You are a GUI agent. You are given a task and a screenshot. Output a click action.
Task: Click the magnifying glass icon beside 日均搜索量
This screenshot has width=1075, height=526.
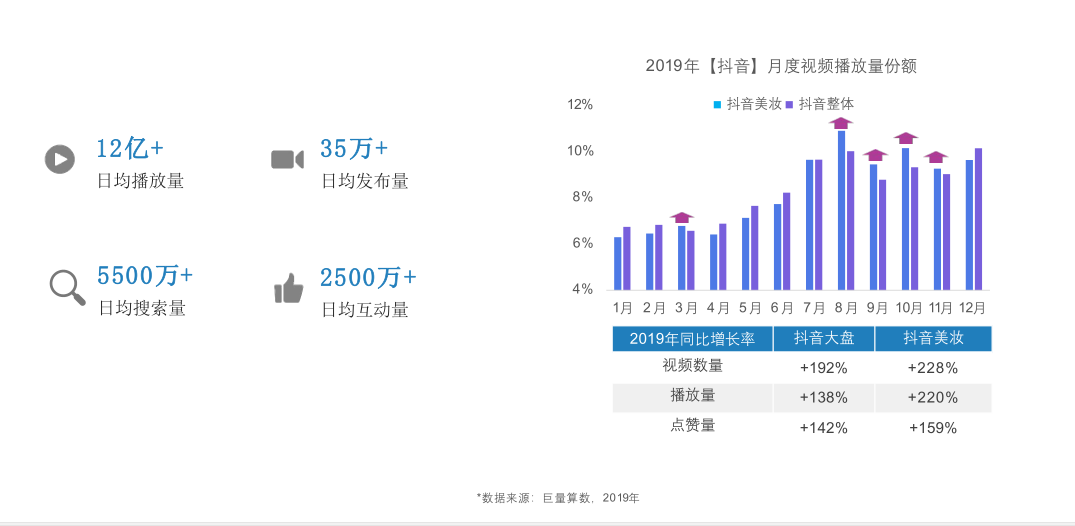click(x=67, y=287)
